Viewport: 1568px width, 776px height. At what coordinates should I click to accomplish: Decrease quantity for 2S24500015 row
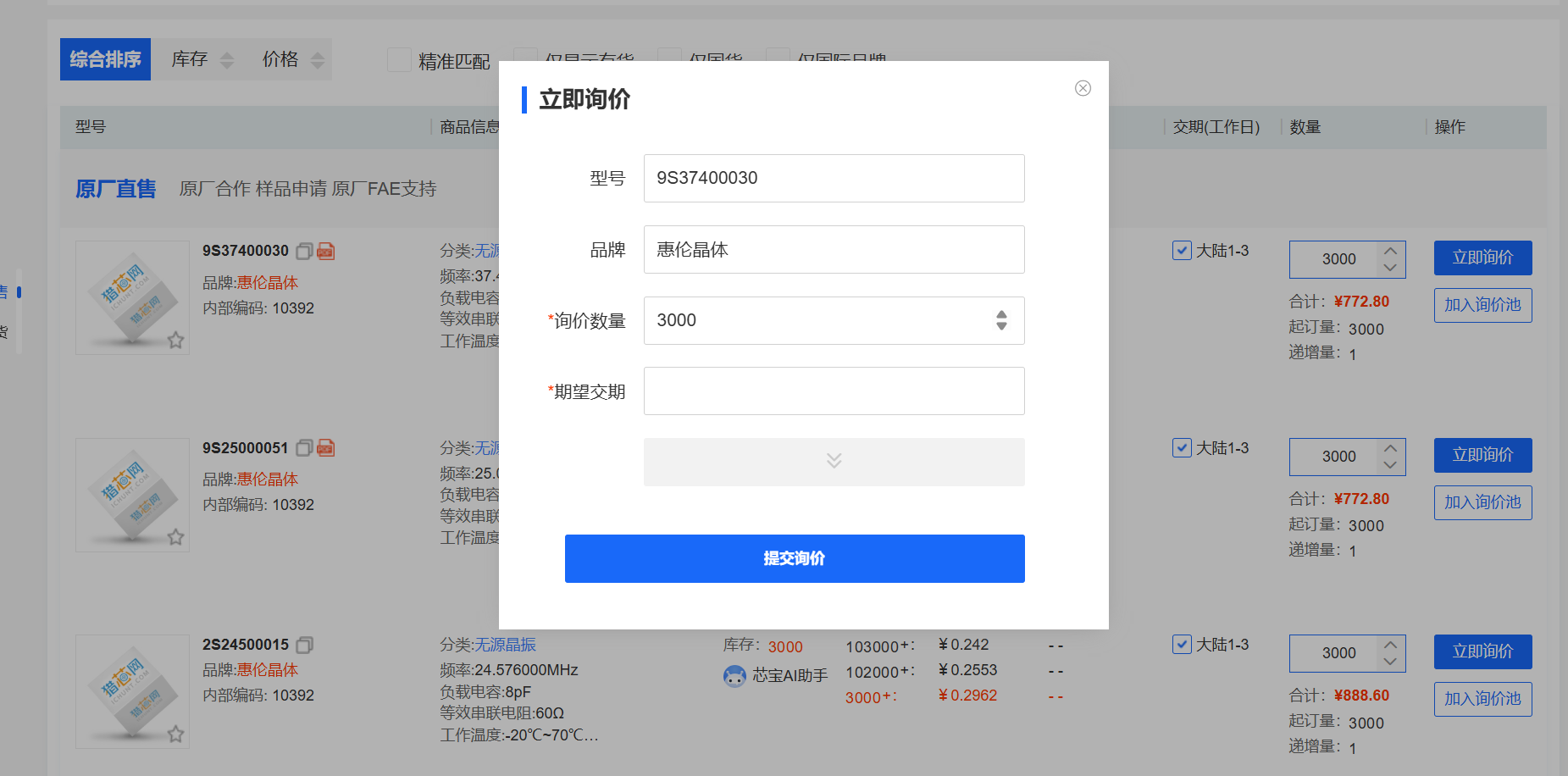(1390, 662)
